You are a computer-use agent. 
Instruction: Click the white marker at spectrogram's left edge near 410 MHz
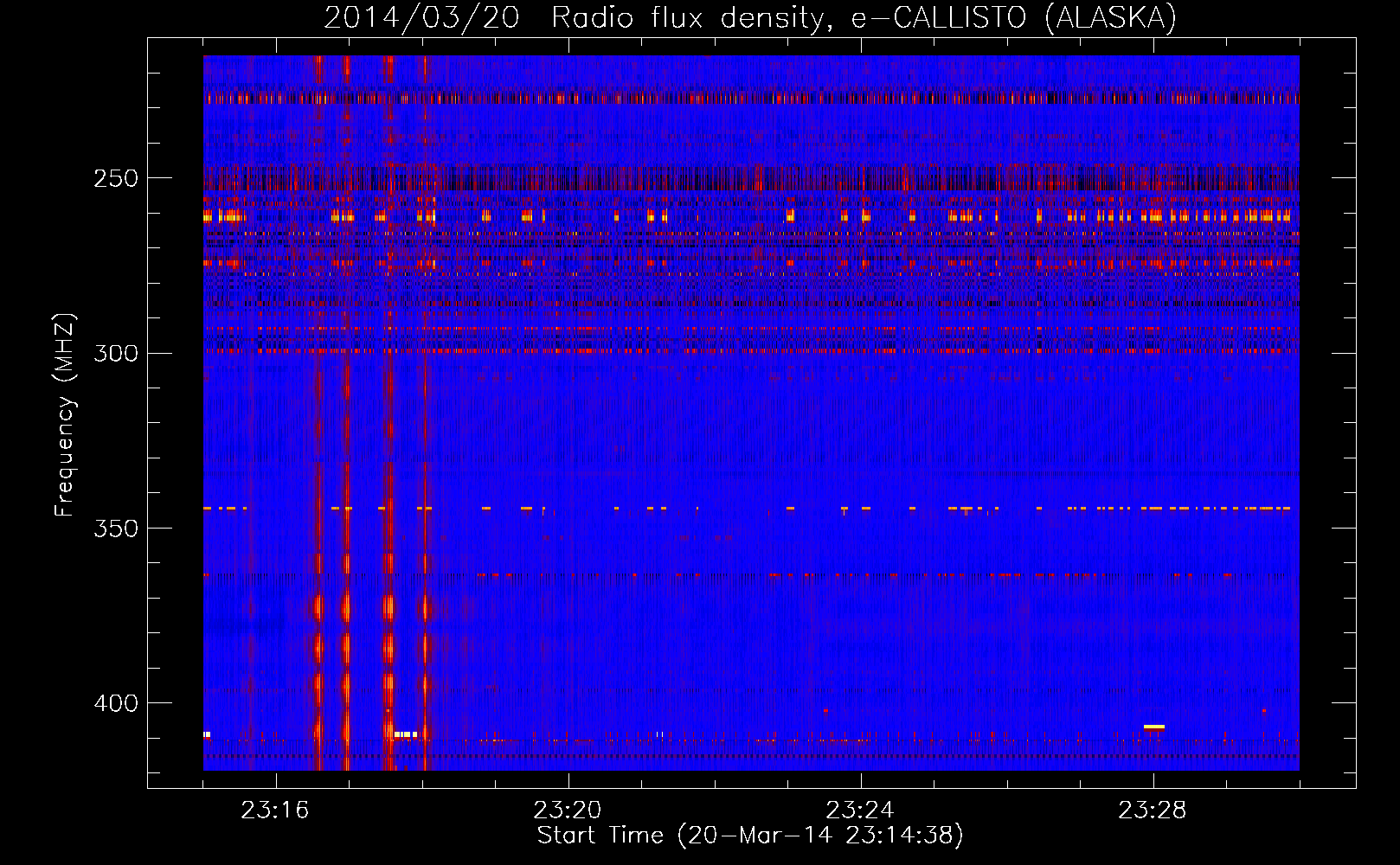coord(207,734)
